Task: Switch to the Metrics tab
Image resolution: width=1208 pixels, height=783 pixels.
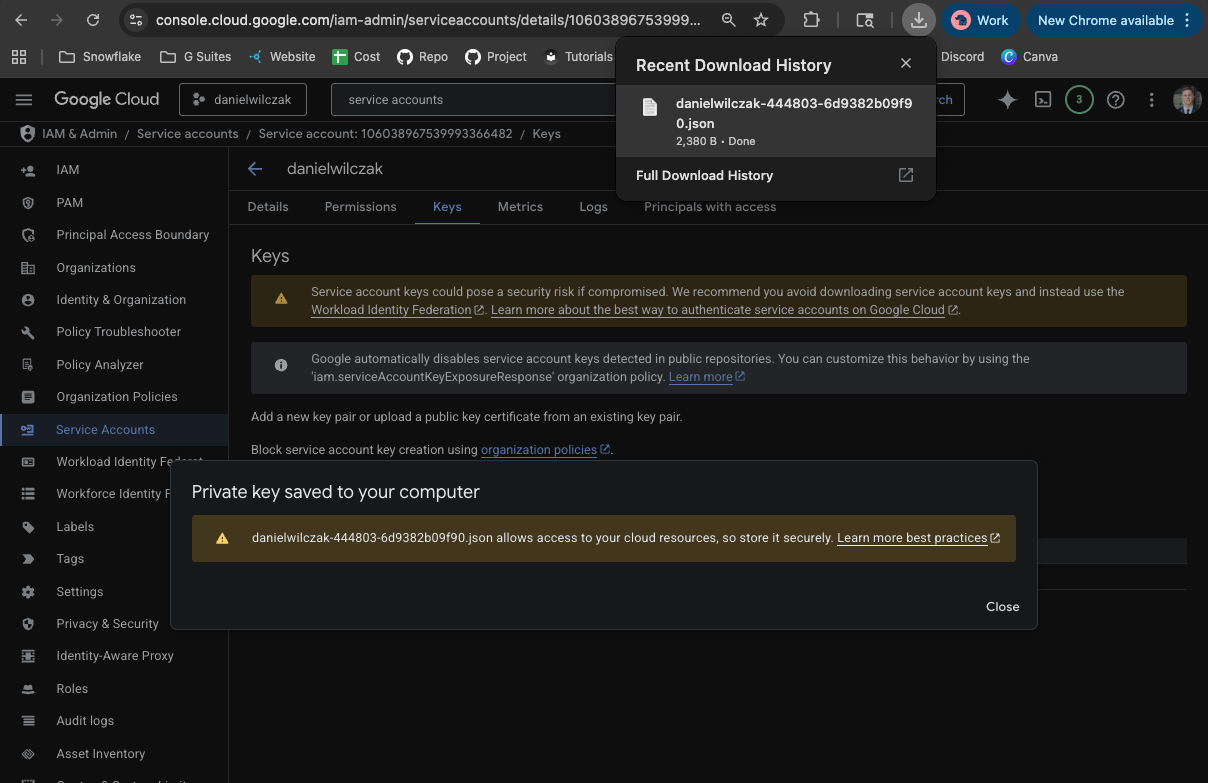Action: tap(520, 207)
